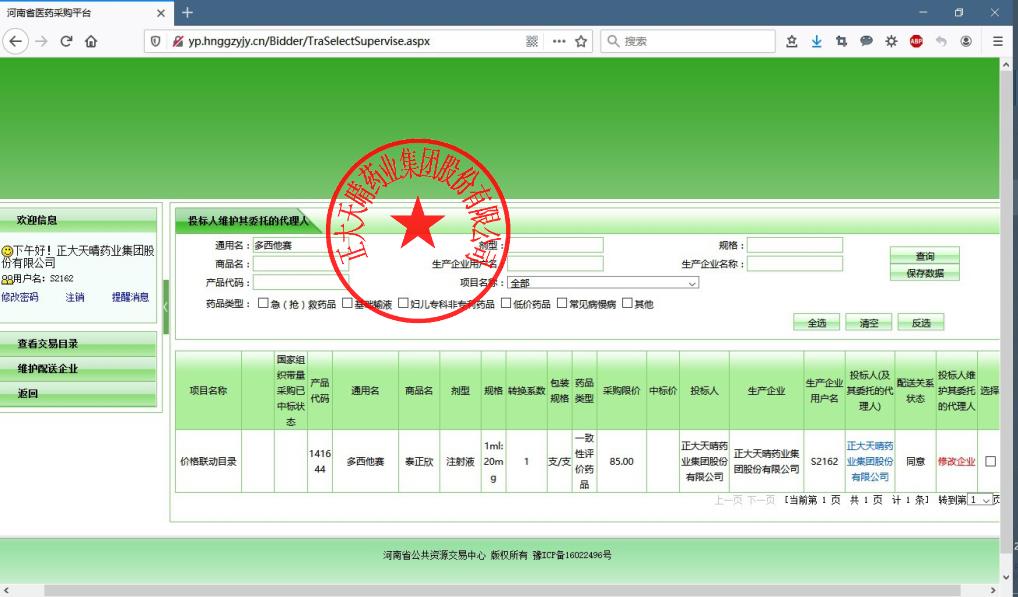Open the gear extension toolbar icon
Viewport: 1018px width, 597px height.
[x=891, y=42]
